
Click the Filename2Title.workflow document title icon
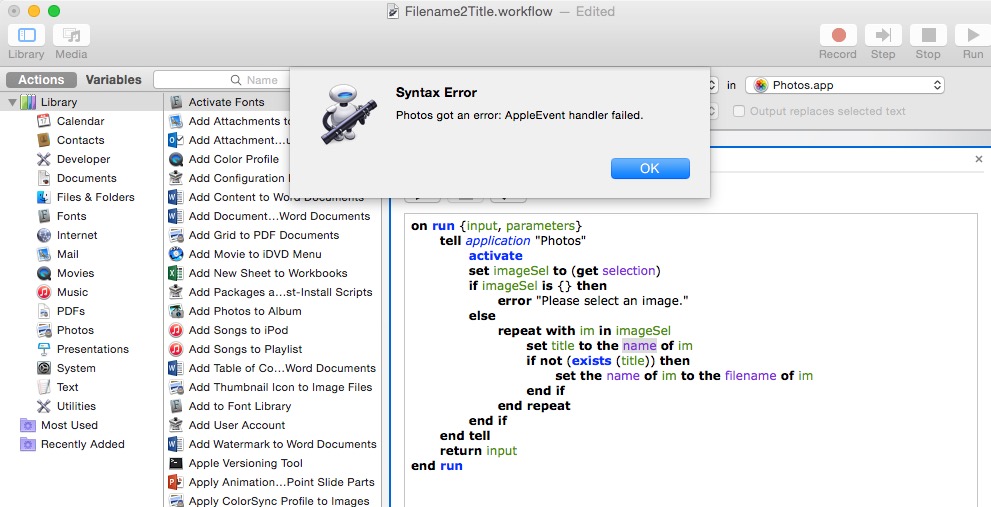(x=392, y=11)
